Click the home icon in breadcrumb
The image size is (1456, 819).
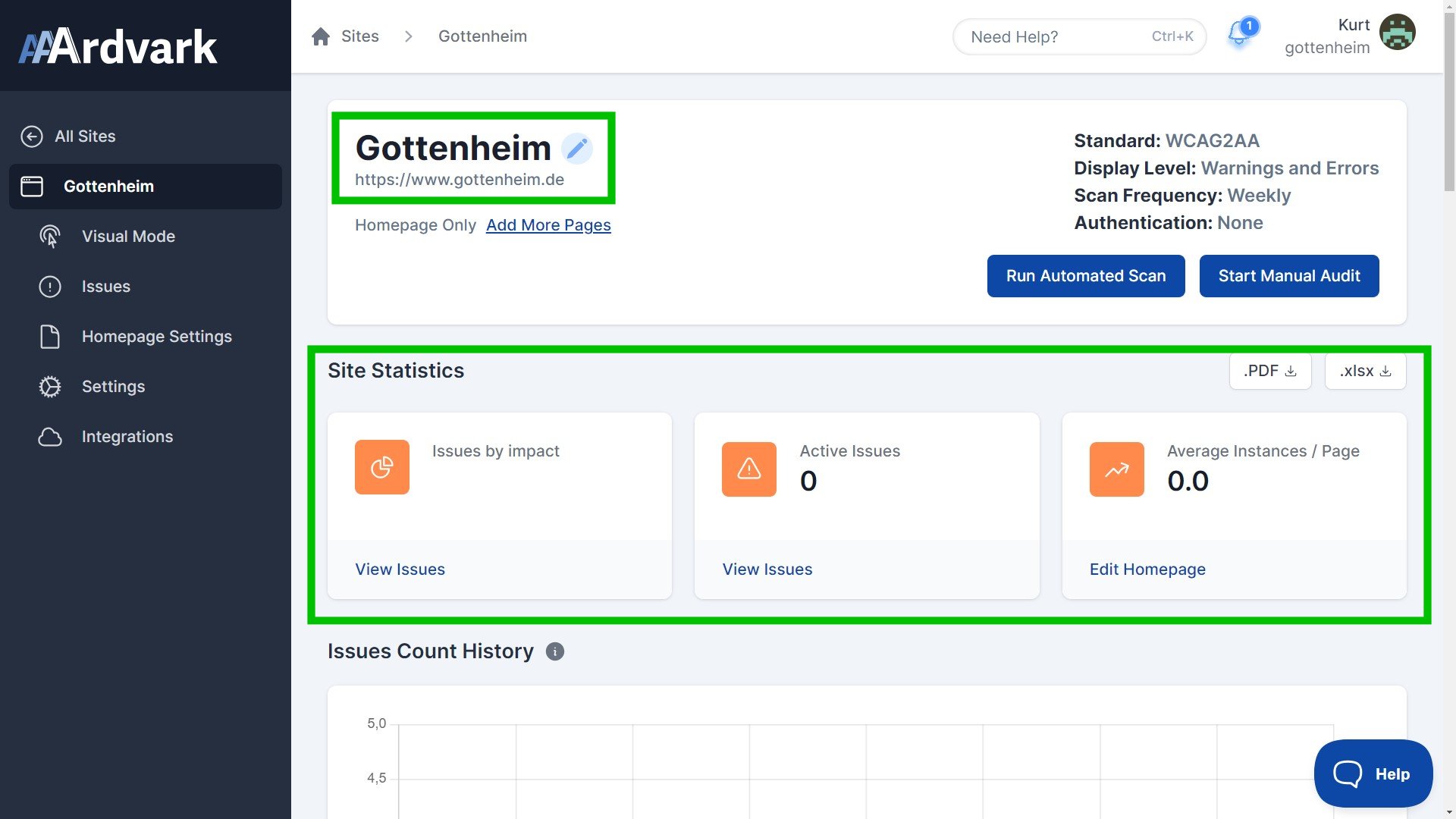(321, 36)
